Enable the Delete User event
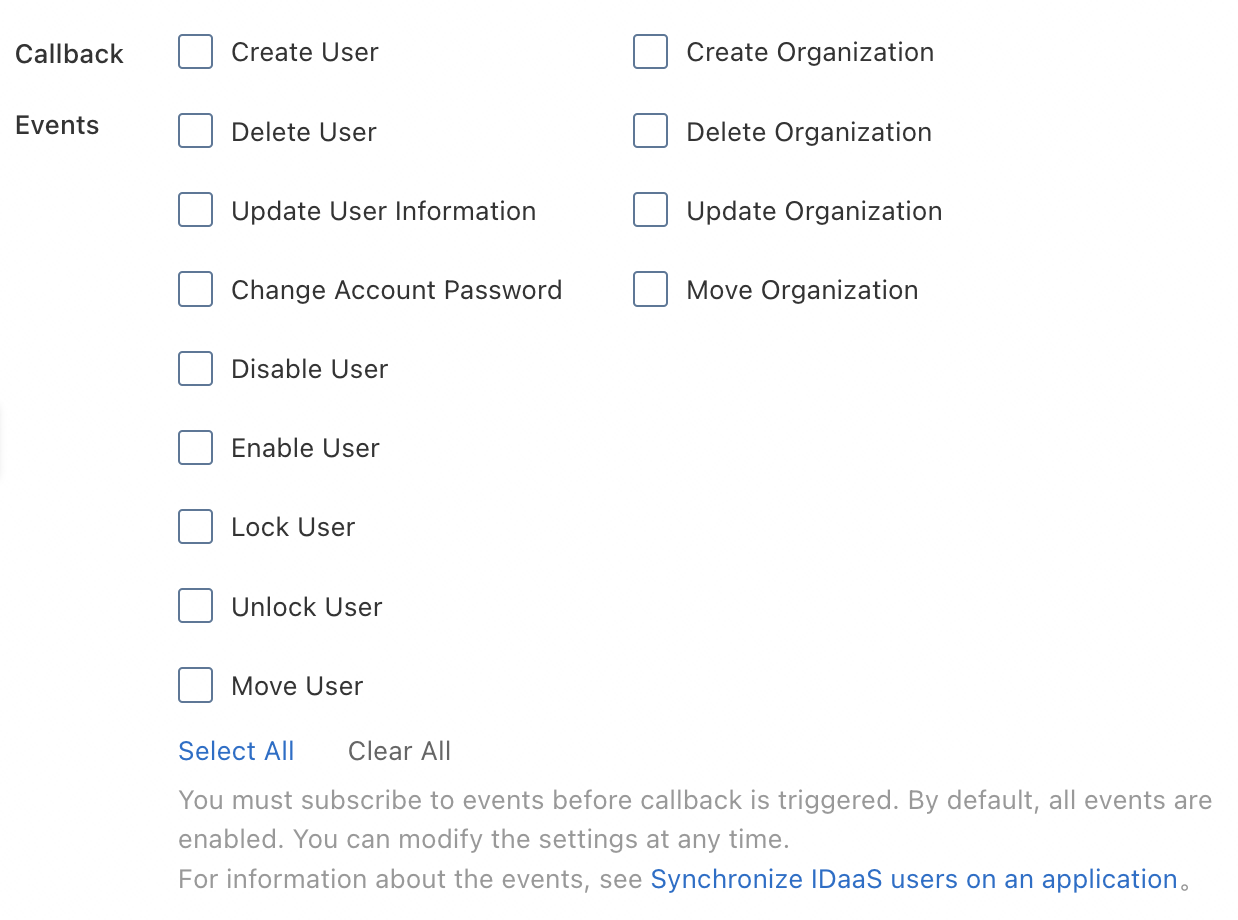 click(196, 131)
